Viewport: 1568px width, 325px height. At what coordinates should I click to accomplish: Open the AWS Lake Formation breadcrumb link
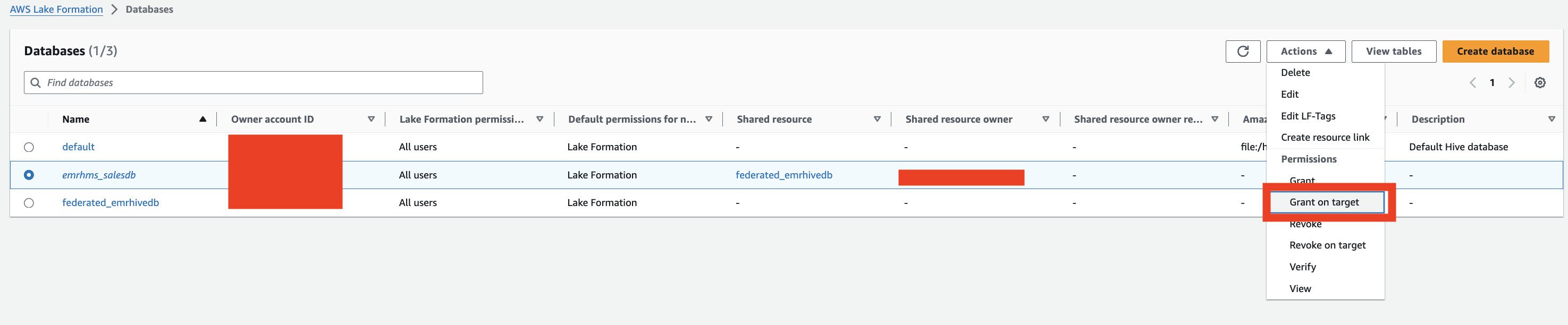(56, 10)
